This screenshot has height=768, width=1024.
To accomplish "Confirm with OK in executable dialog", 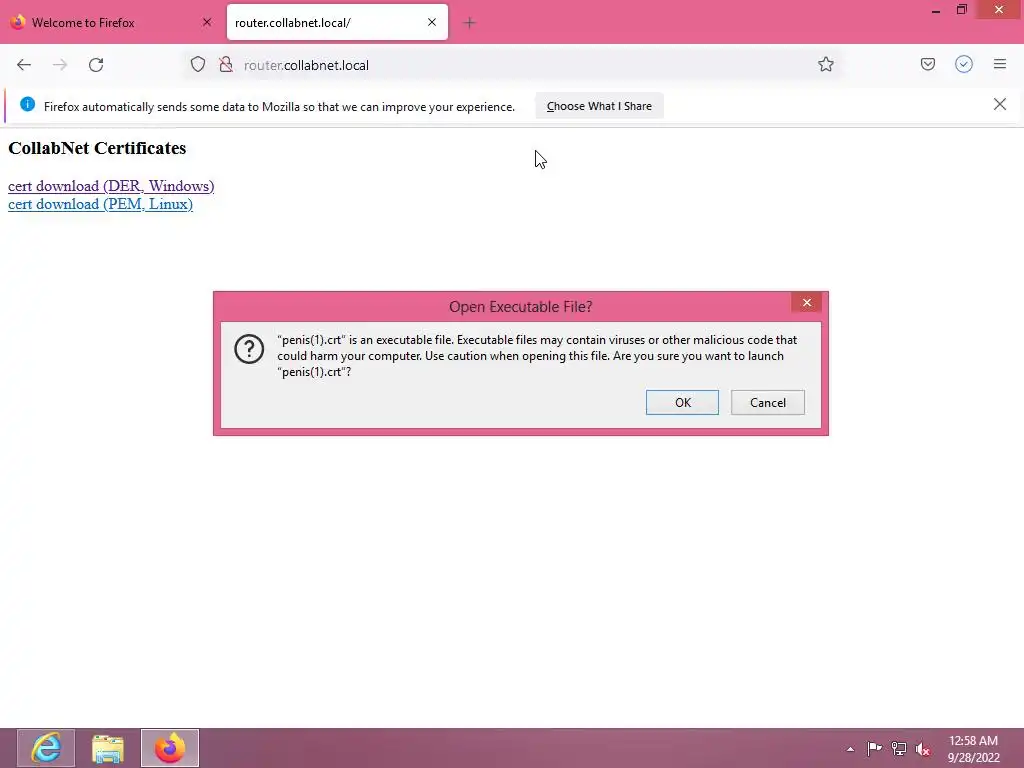I will (682, 402).
